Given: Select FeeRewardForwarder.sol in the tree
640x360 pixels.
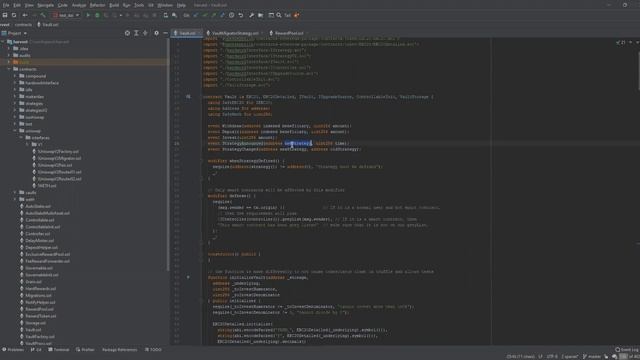Looking at the screenshot, I should tap(47, 261).
